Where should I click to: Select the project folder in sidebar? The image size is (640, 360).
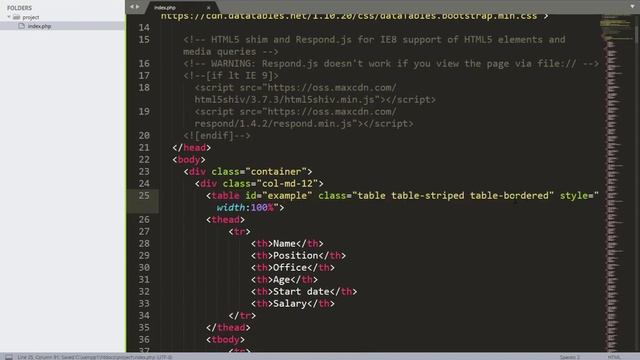(x=31, y=17)
